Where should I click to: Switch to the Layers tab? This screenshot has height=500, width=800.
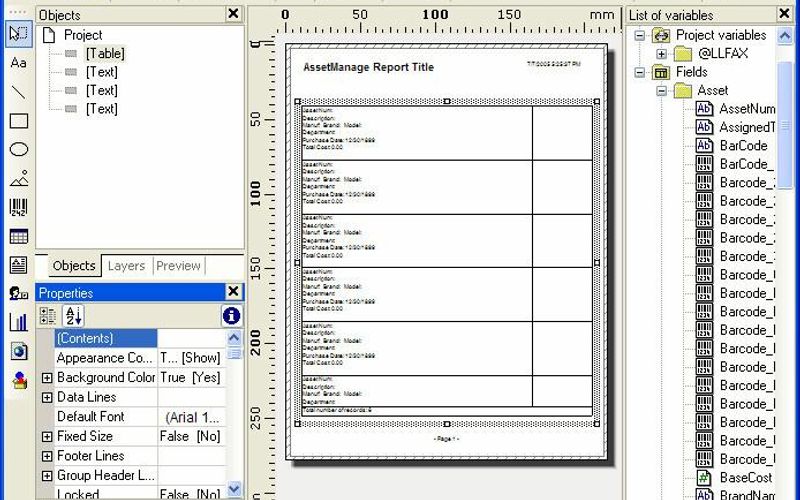click(x=126, y=266)
